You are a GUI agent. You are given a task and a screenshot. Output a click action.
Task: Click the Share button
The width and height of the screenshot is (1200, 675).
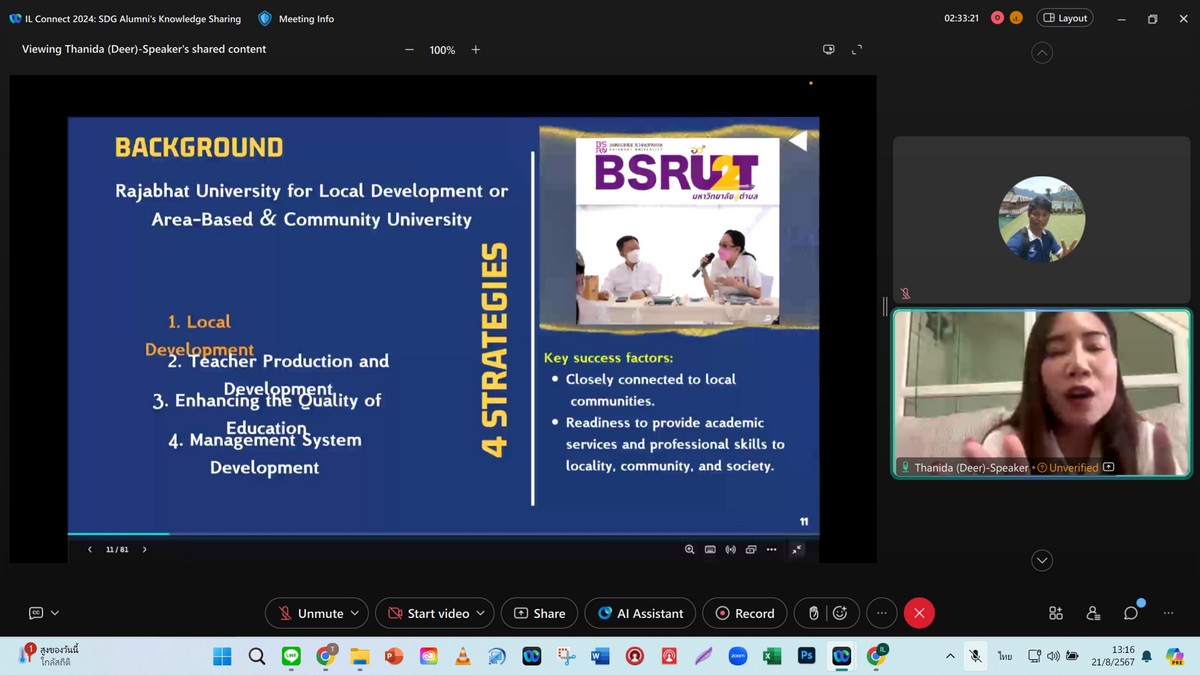coord(539,613)
